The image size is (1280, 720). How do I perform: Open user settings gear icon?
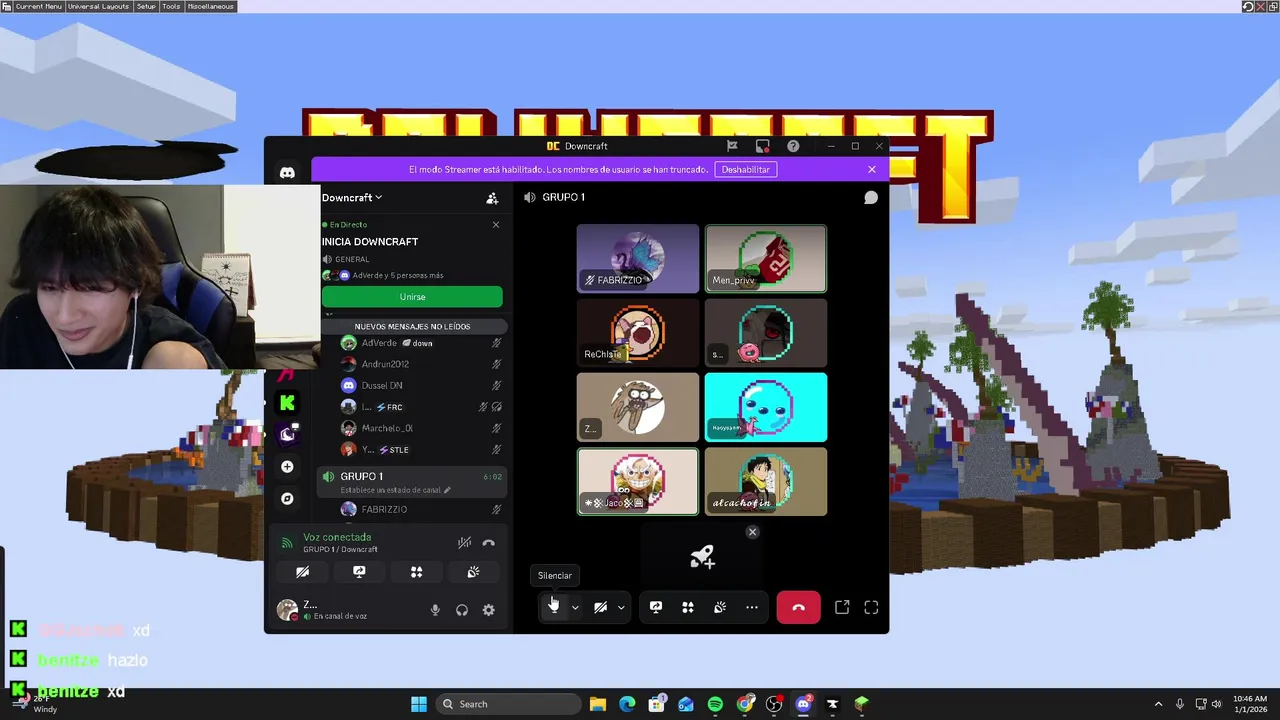(489, 610)
